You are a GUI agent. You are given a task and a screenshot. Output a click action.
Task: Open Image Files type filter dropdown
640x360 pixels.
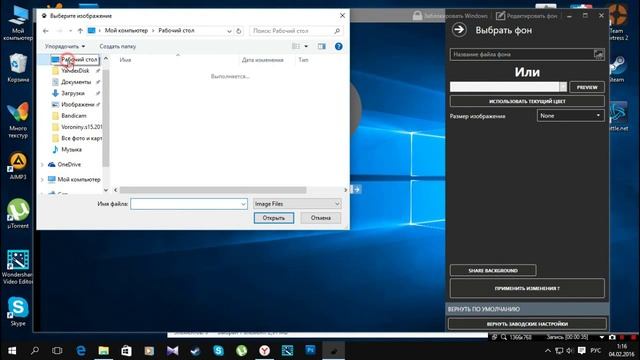(x=297, y=204)
